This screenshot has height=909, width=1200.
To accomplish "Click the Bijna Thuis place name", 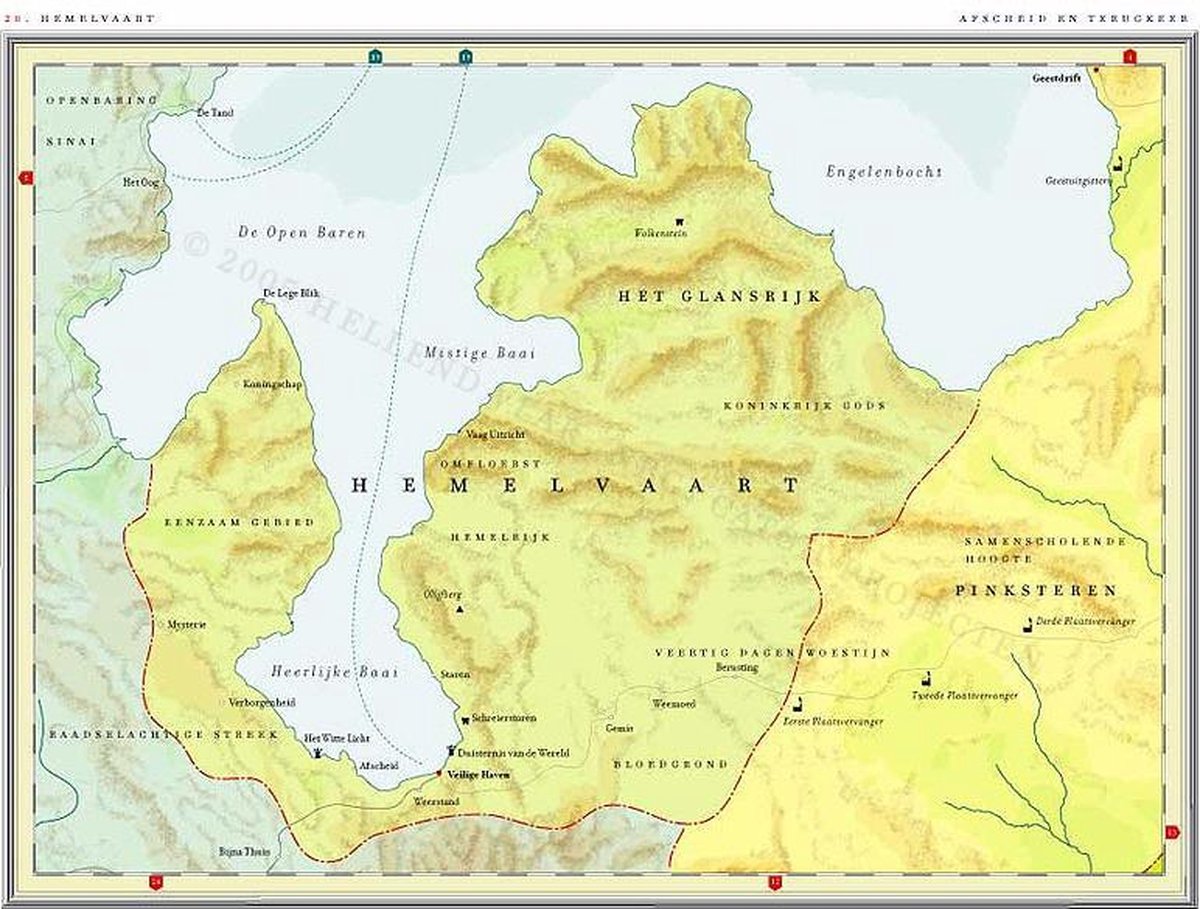I will pos(244,852).
